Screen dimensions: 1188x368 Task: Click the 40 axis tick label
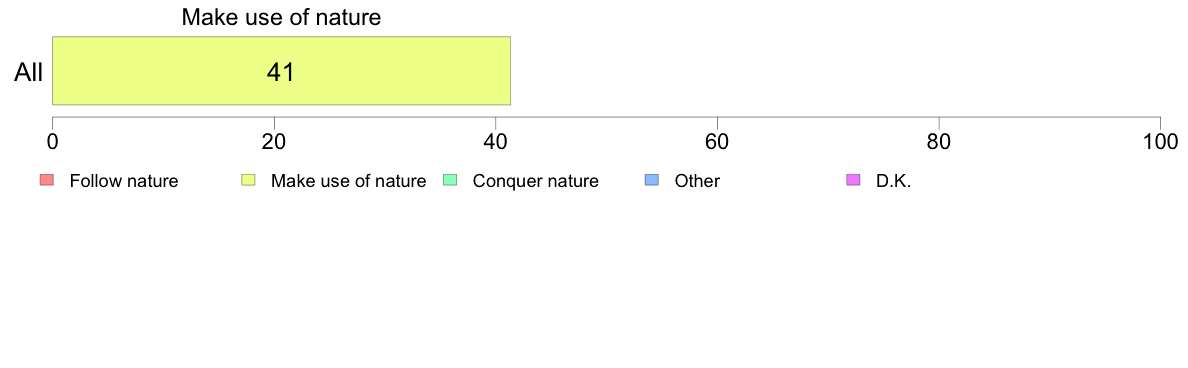496,141
